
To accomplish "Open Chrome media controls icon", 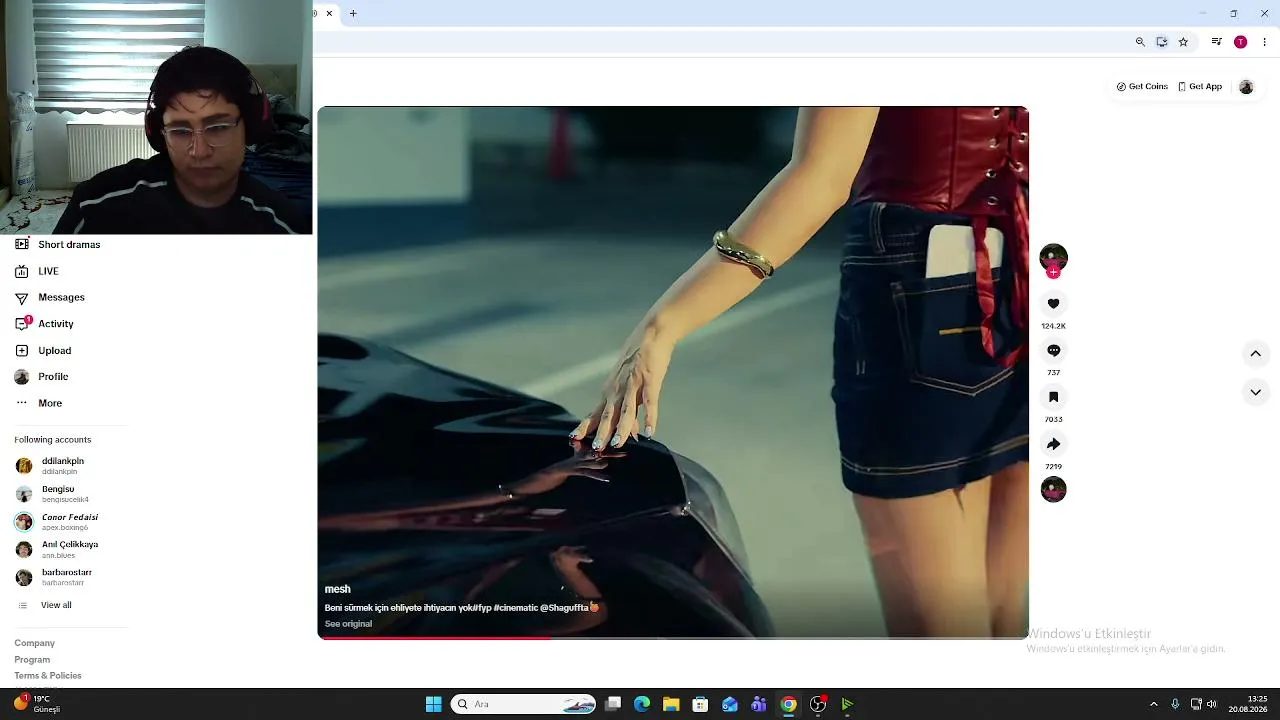I will (1216, 42).
